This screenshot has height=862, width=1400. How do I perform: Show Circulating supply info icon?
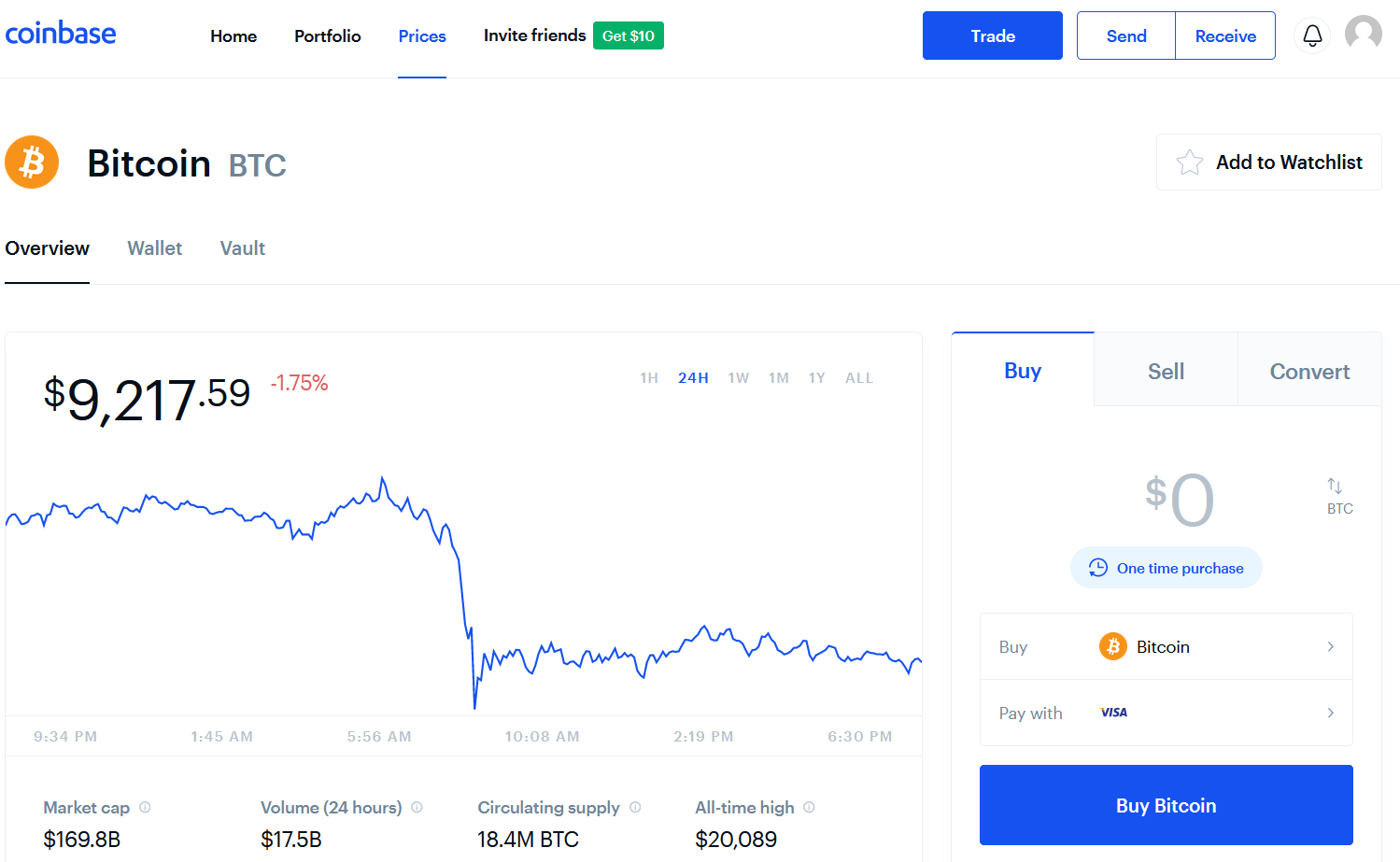click(635, 807)
